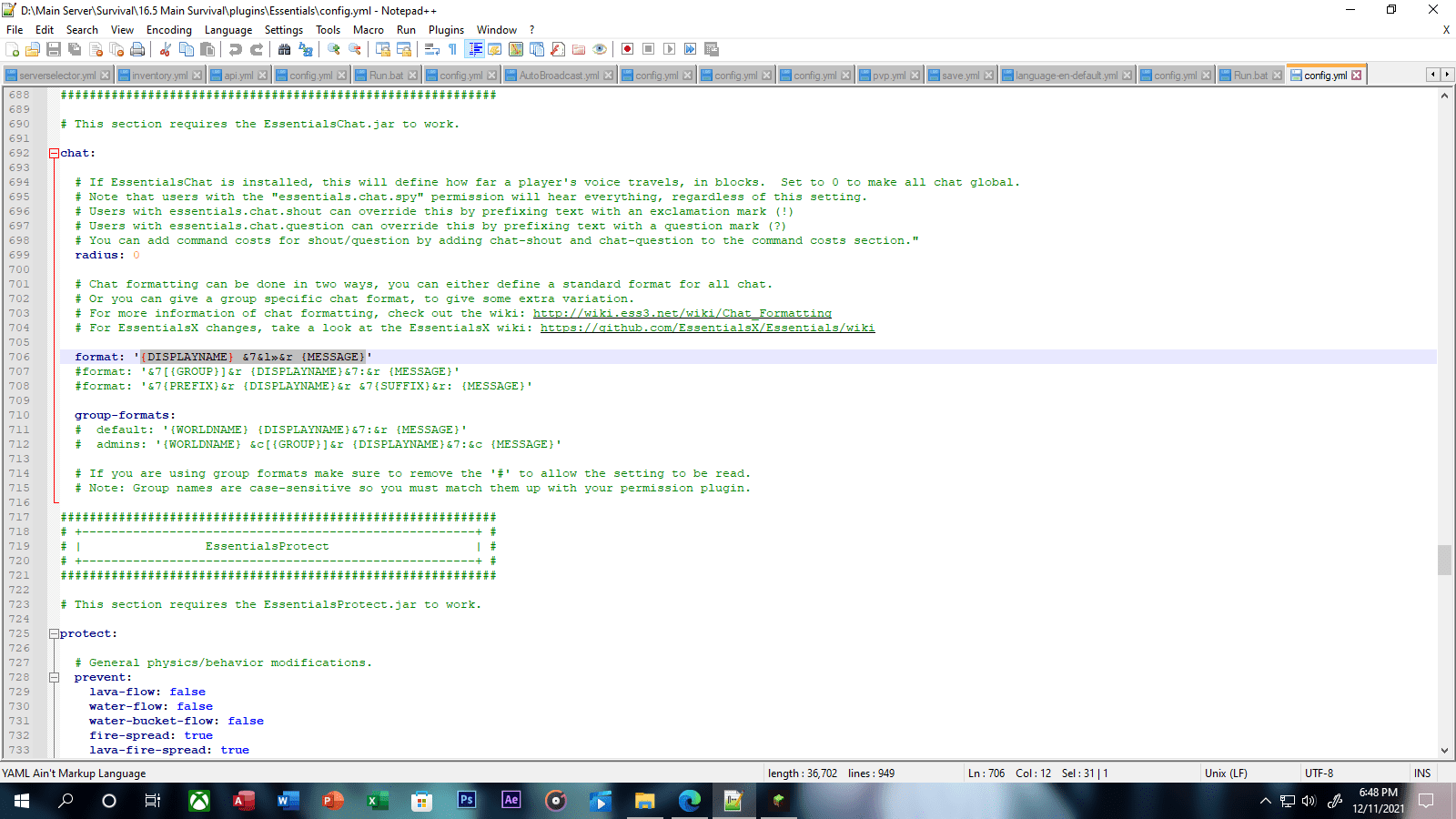Click the Open file folder icon

click(x=33, y=49)
